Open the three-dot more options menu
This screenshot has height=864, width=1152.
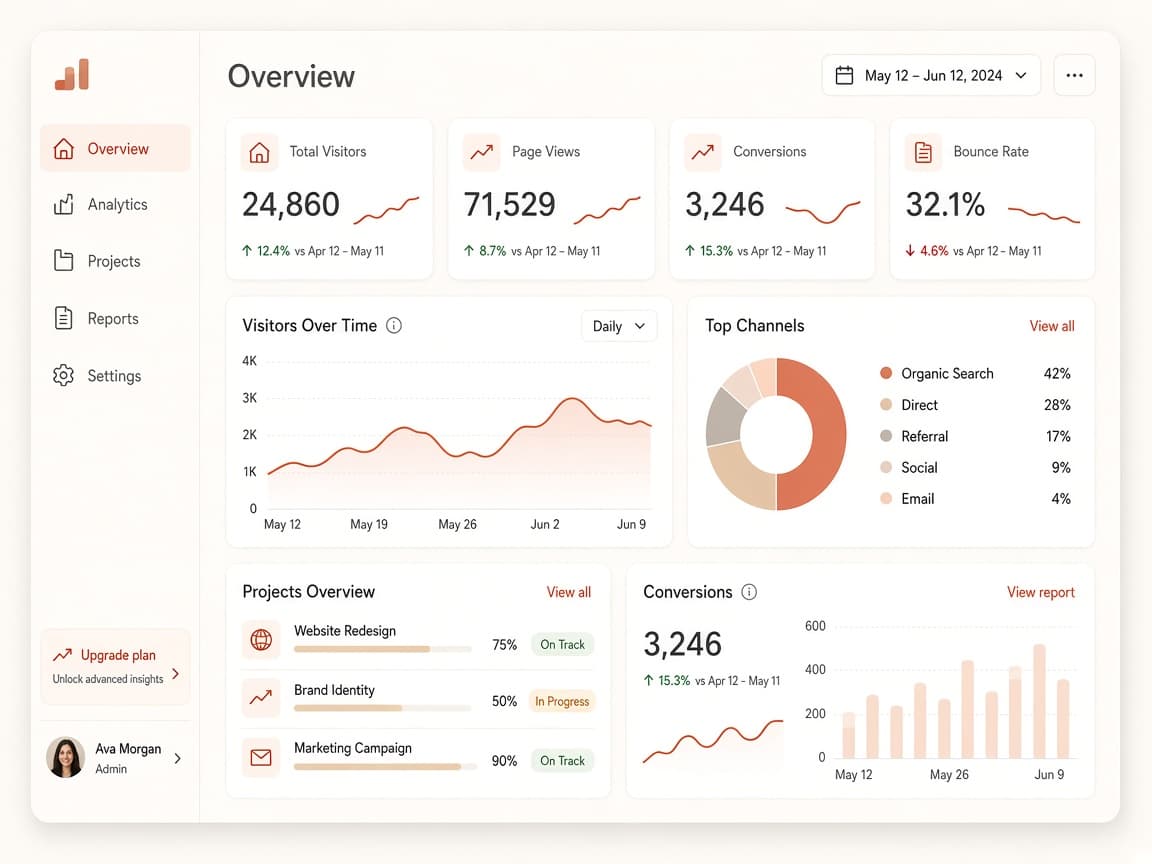pos(1074,75)
